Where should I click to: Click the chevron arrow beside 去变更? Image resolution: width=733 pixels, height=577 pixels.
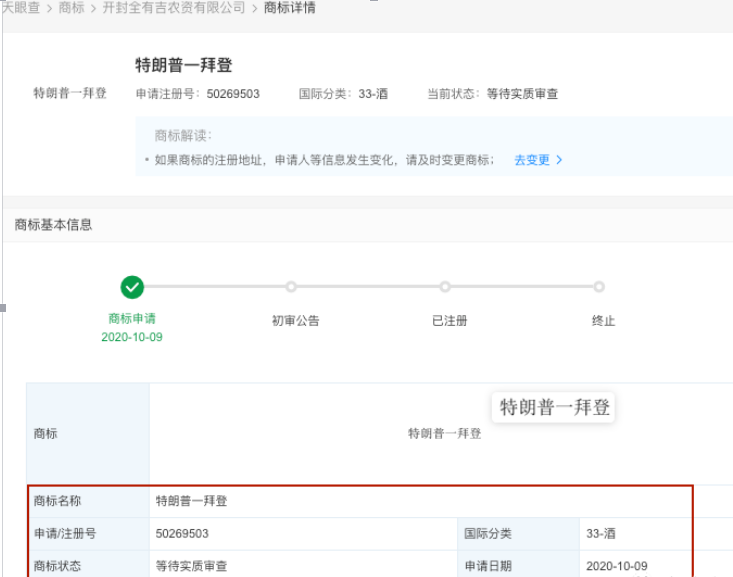click(559, 160)
